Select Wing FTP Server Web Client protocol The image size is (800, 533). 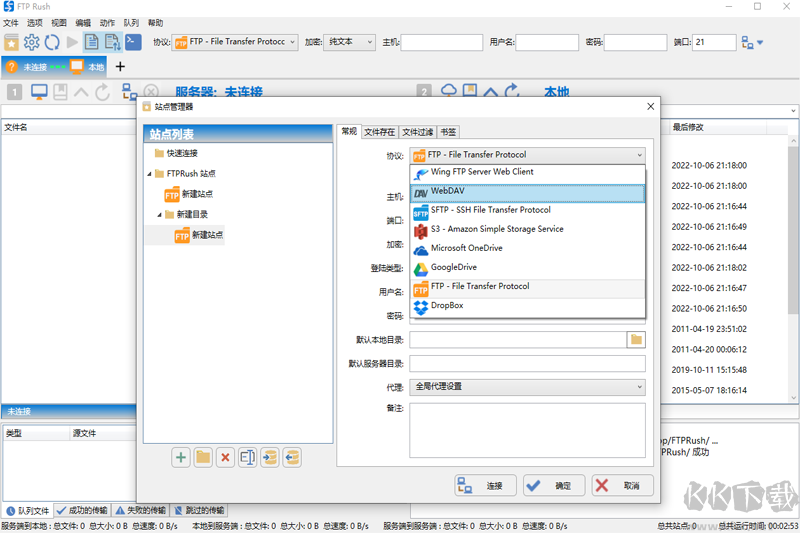pyautogui.click(x=528, y=172)
